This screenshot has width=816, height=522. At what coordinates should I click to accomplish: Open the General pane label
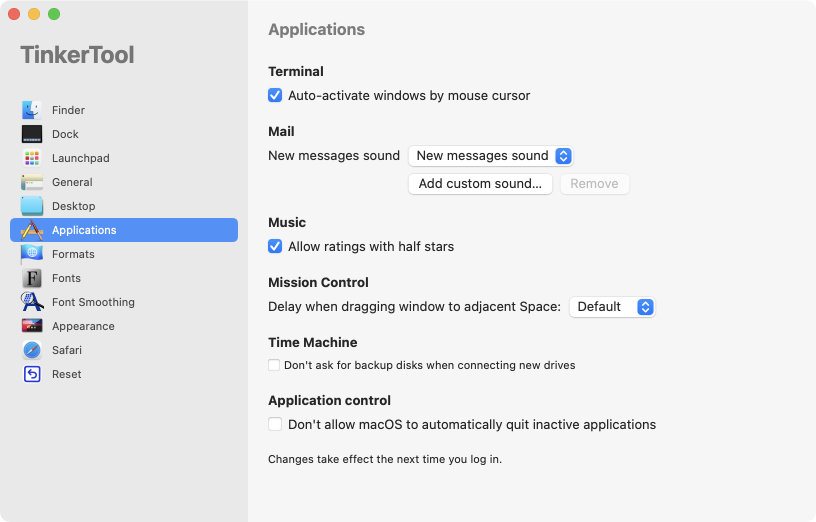click(x=72, y=182)
